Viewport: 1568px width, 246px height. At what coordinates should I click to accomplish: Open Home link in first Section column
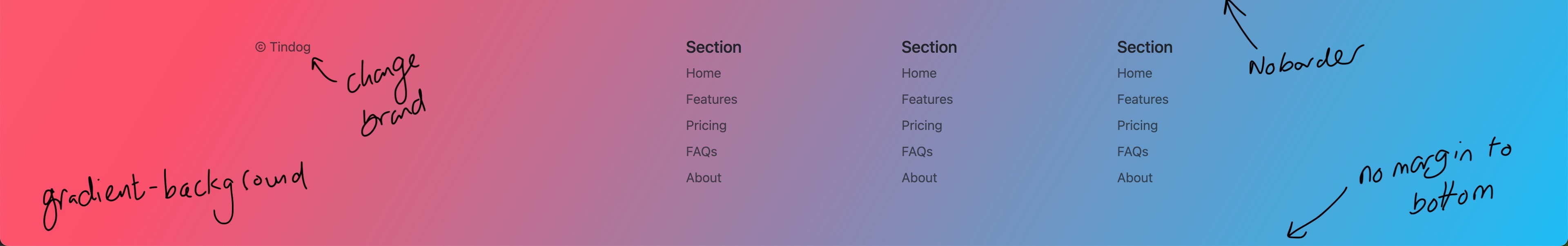point(703,73)
